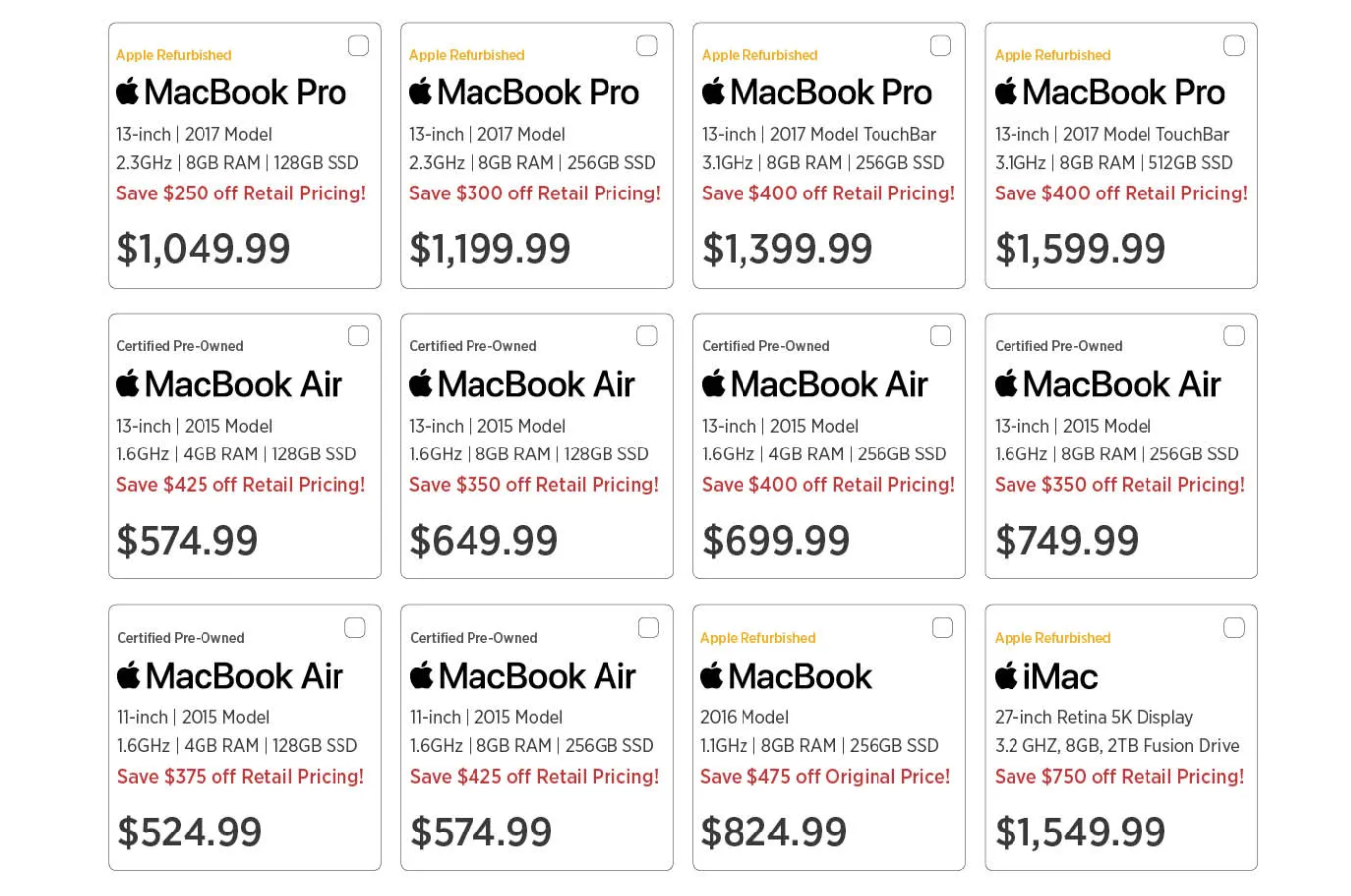Screen dimensions: 1351x896
Task: Click the Apple logo on the $1,399.99 MacBook Pro TouchBar
Action: click(712, 91)
